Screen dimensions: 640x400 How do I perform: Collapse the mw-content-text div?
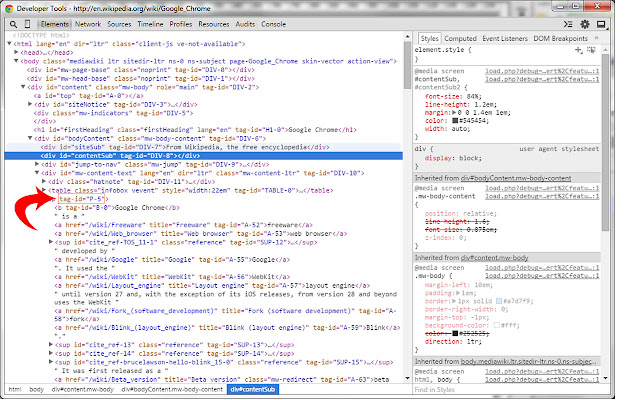click(x=37, y=173)
